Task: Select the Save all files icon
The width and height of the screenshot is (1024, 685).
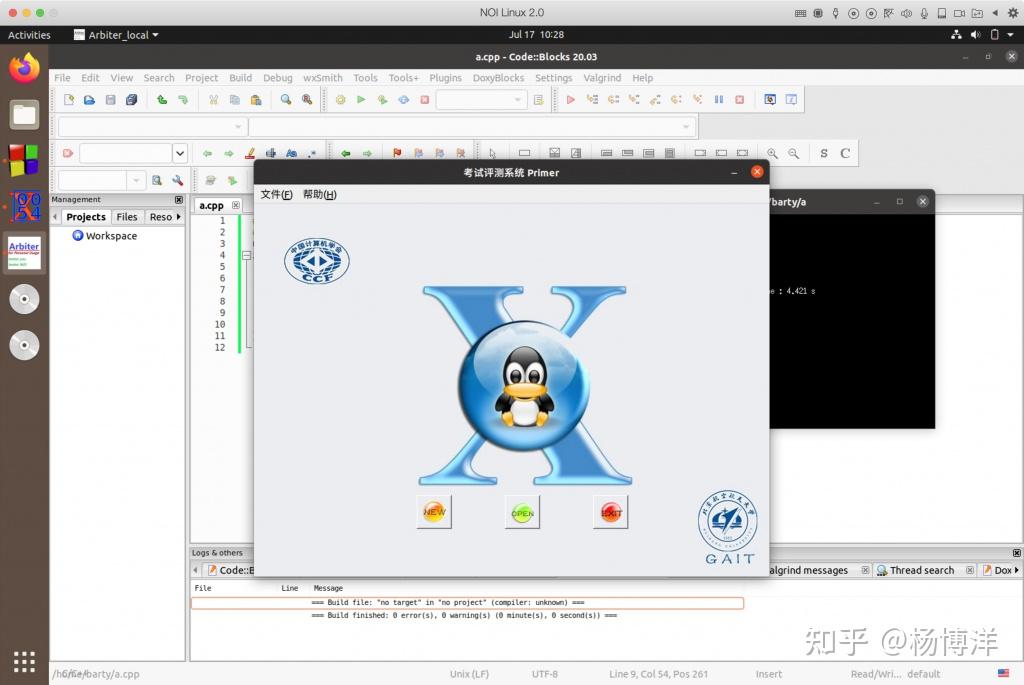Action: point(133,99)
